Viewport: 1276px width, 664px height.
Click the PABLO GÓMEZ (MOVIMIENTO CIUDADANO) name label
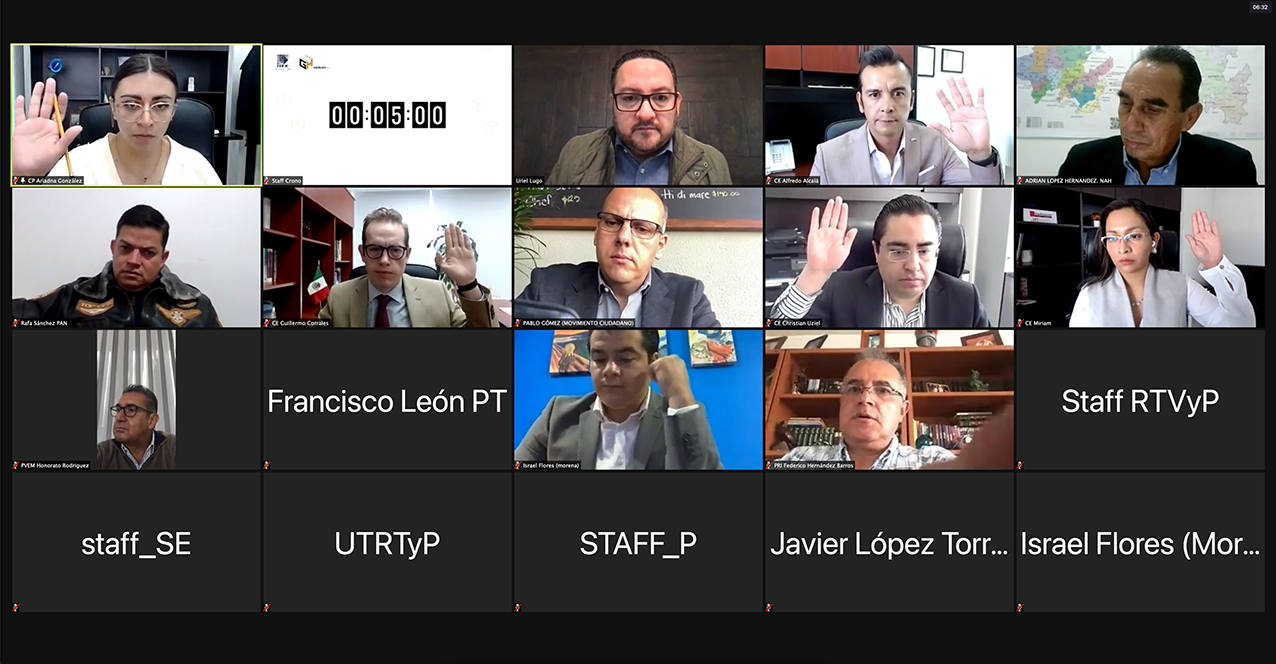(578, 323)
